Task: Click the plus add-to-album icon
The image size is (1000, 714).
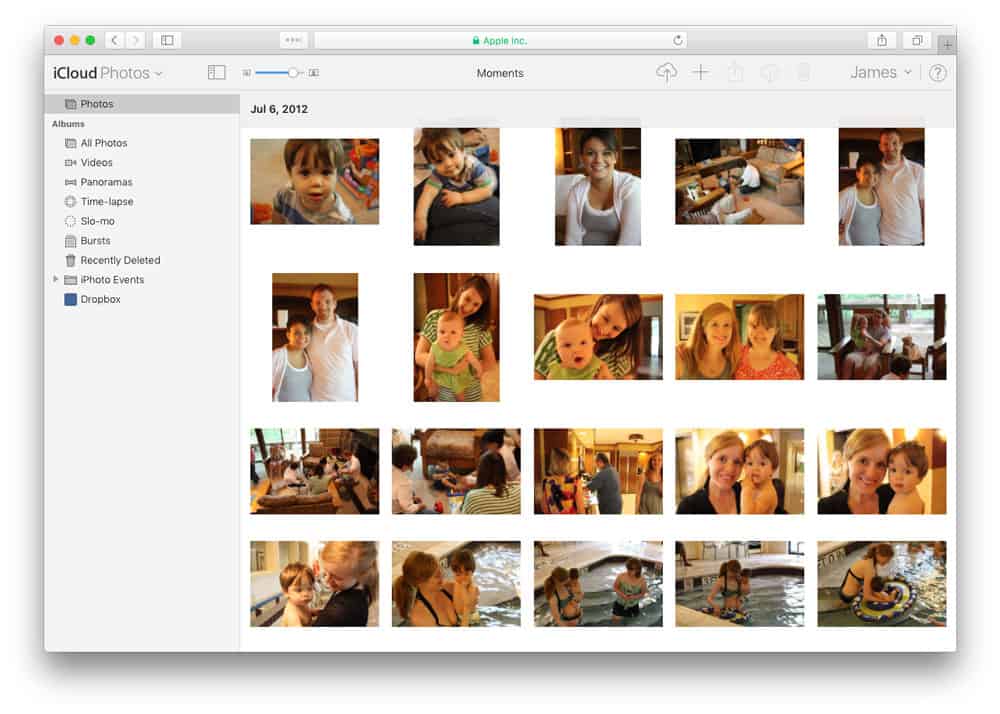Action: pos(701,72)
